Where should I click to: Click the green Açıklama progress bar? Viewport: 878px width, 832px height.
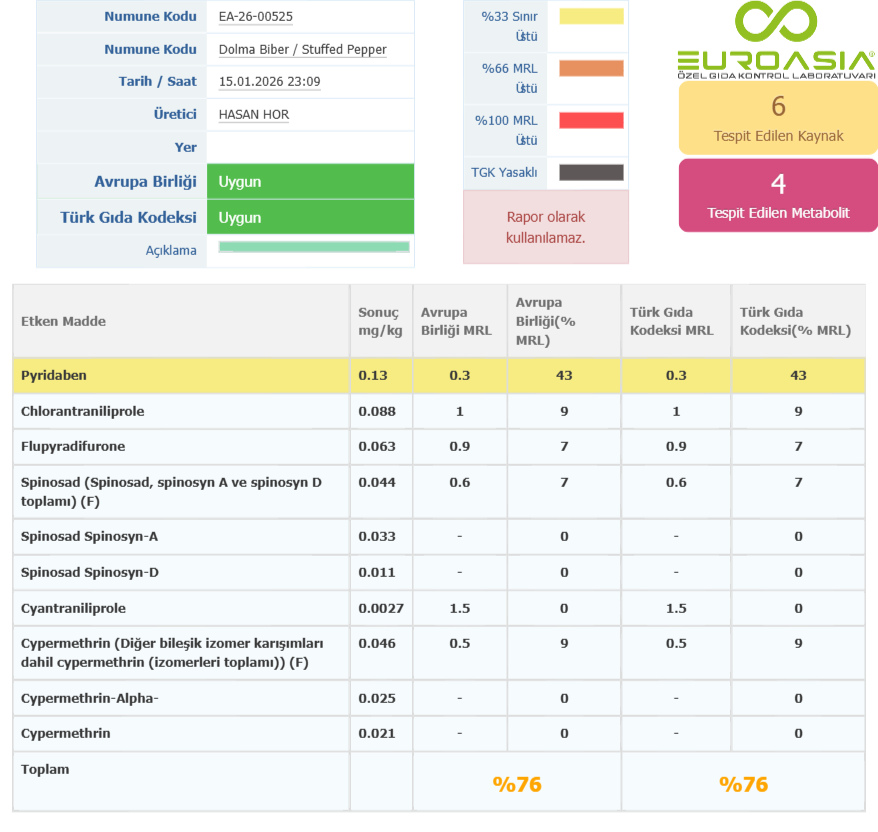pos(313,247)
